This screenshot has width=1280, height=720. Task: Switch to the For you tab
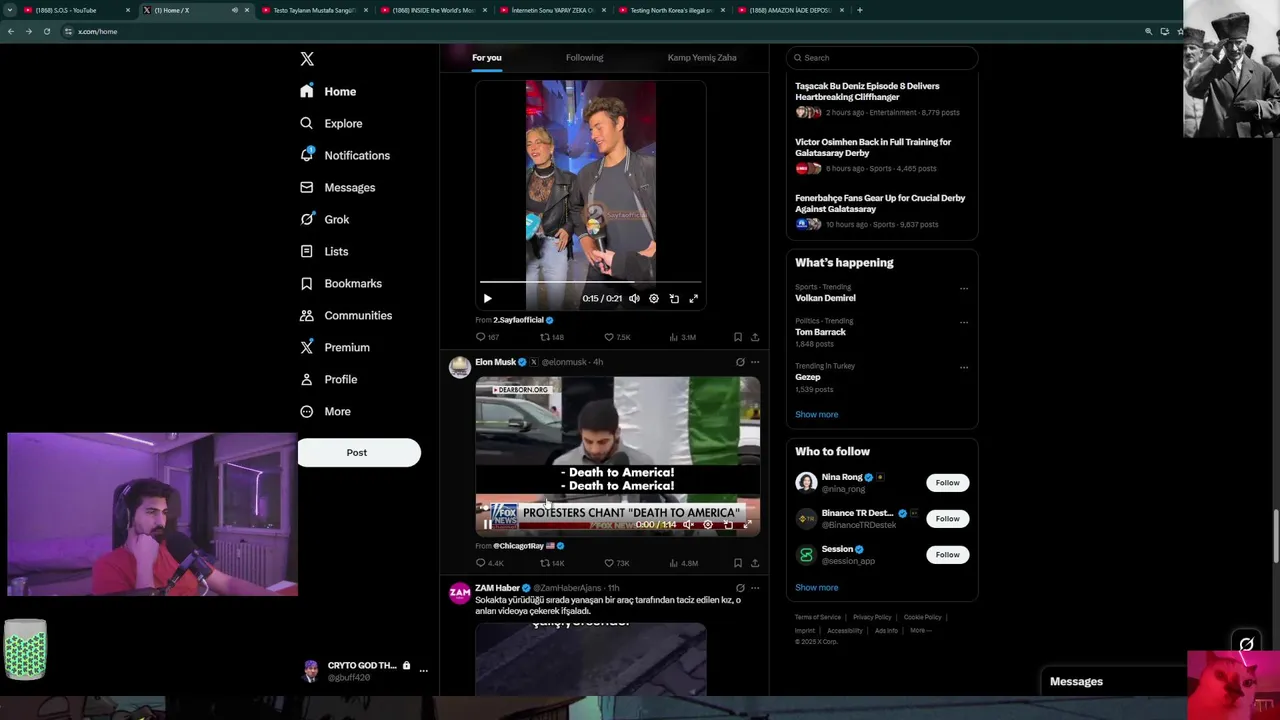(487, 57)
